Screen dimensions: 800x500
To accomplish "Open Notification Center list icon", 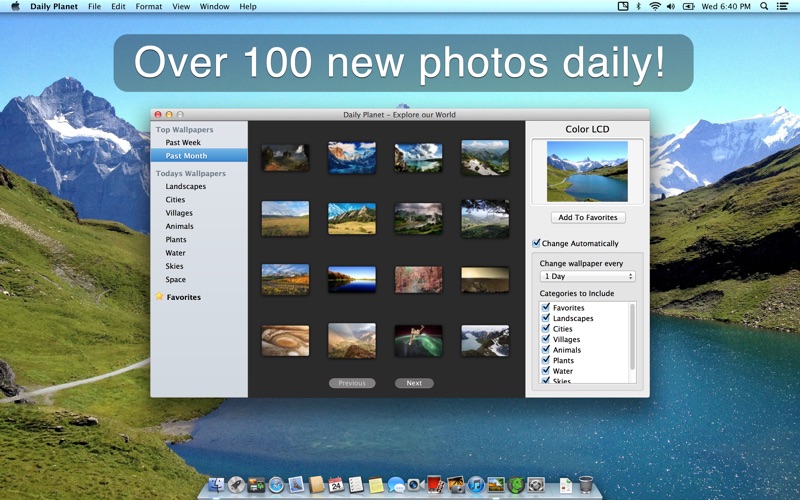I will tap(782, 6).
